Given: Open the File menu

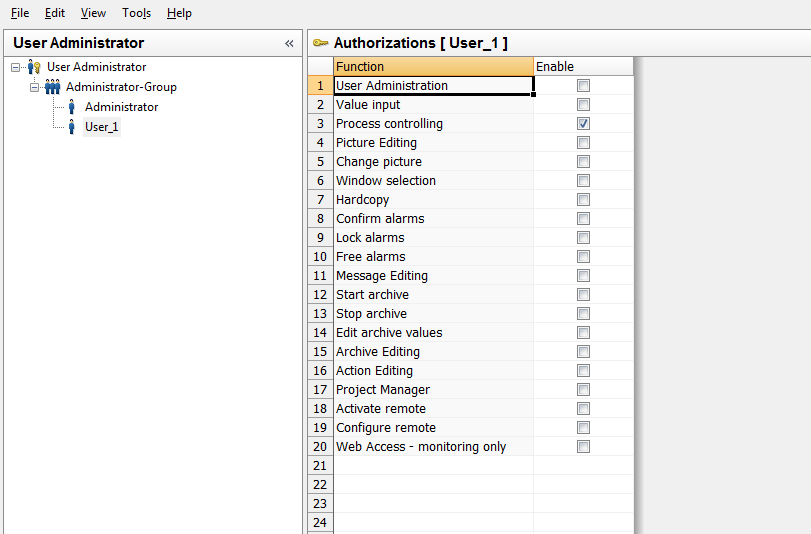Looking at the screenshot, I should click(x=20, y=13).
